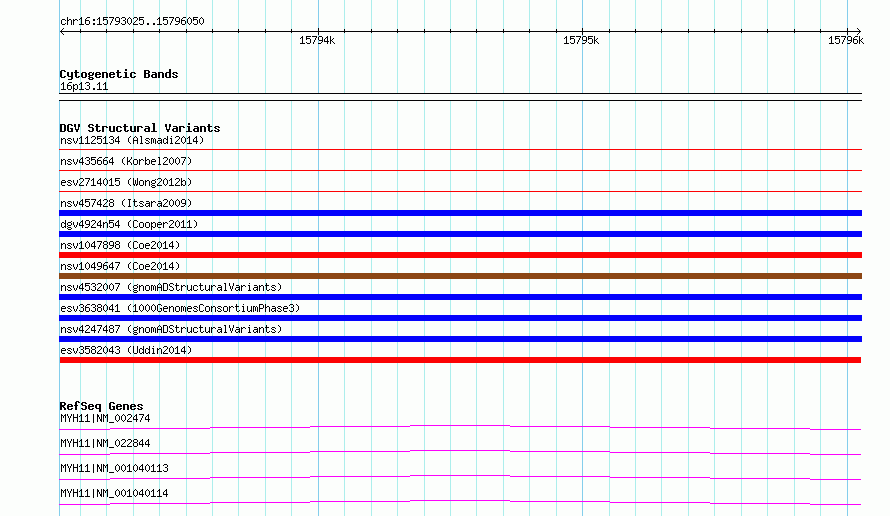The width and height of the screenshot is (890, 516).
Task: Click the magenta gene line under NM_022844
Action: (x=460, y=452)
